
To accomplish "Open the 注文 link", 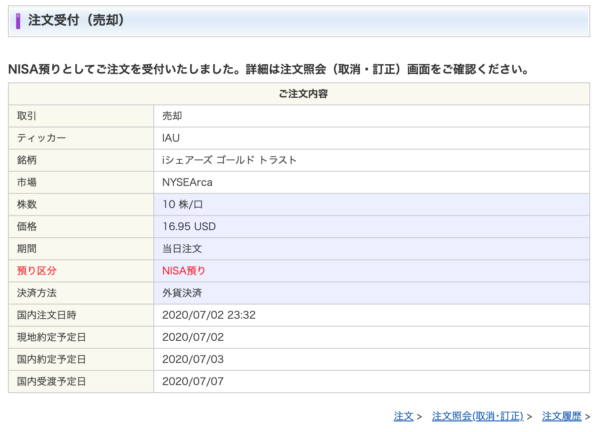I will [x=403, y=416].
